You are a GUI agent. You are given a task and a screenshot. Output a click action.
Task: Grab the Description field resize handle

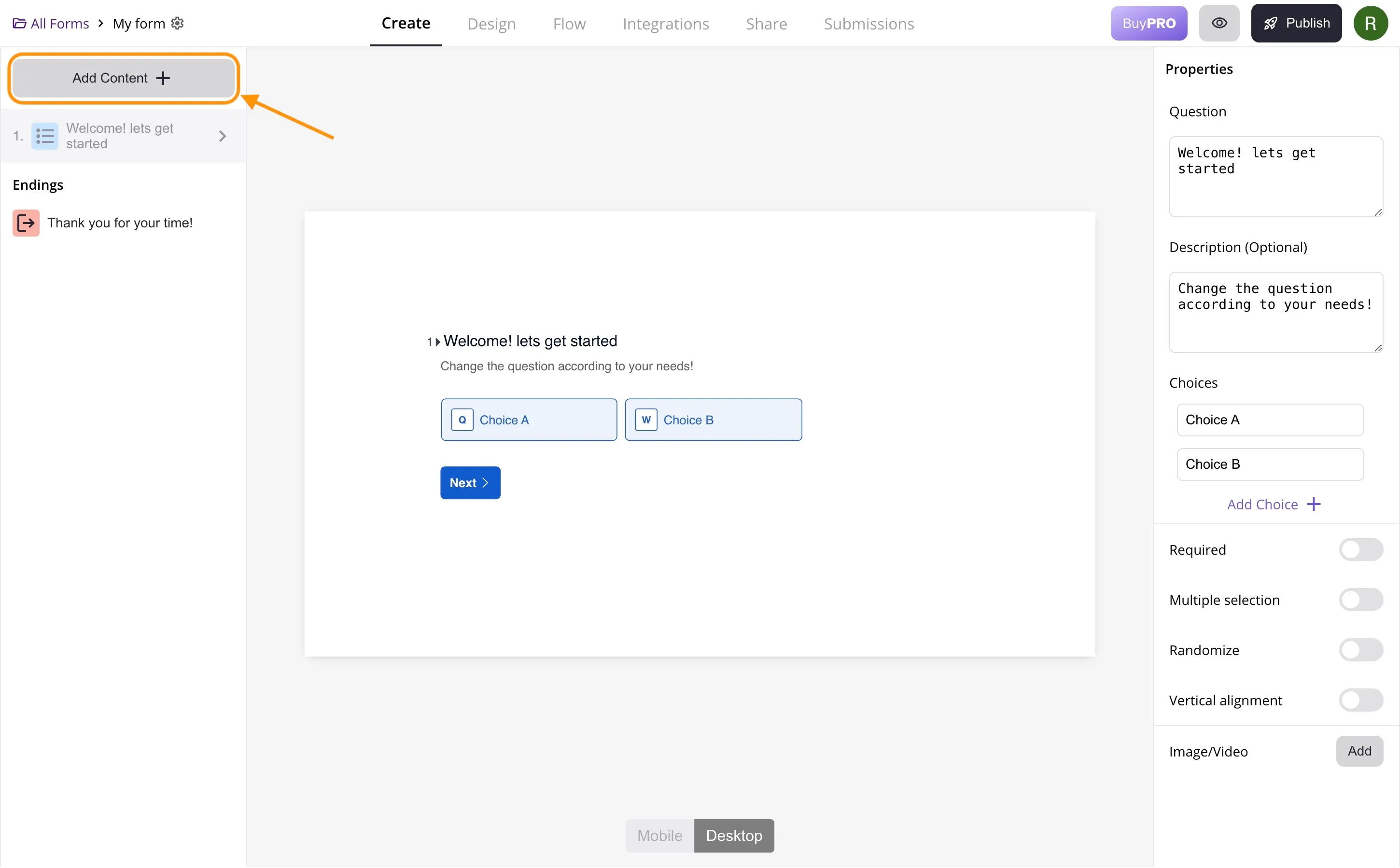pos(1378,348)
